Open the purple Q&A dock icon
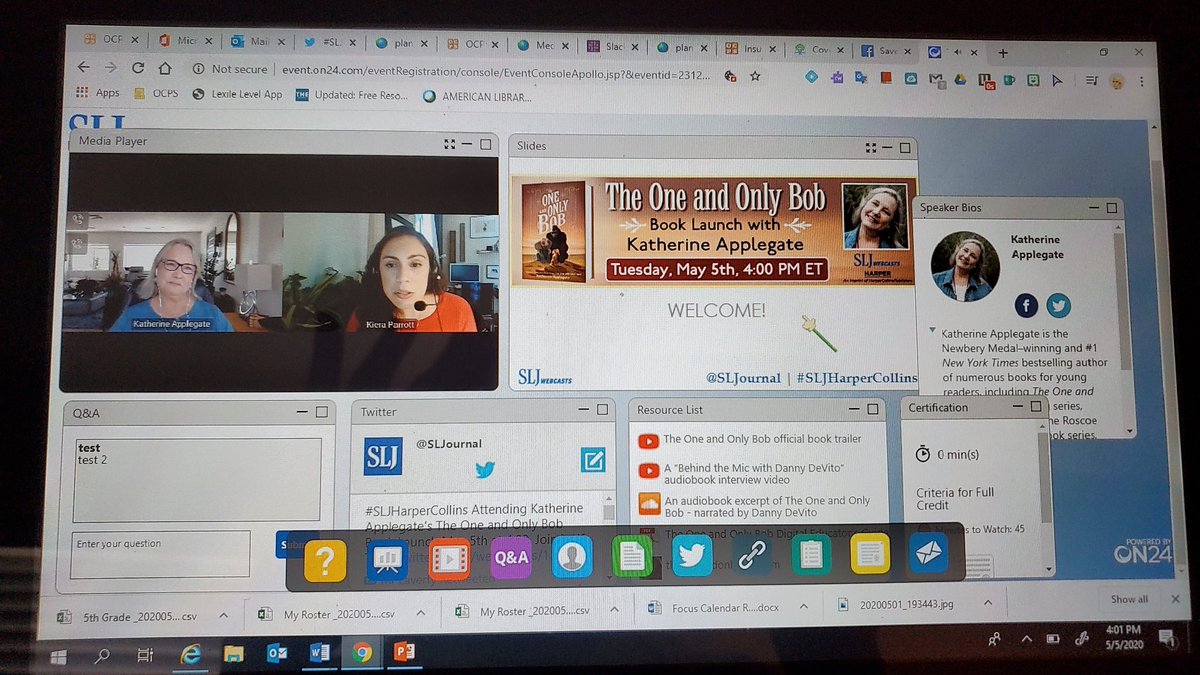Image resolution: width=1200 pixels, height=675 pixels. (510, 558)
